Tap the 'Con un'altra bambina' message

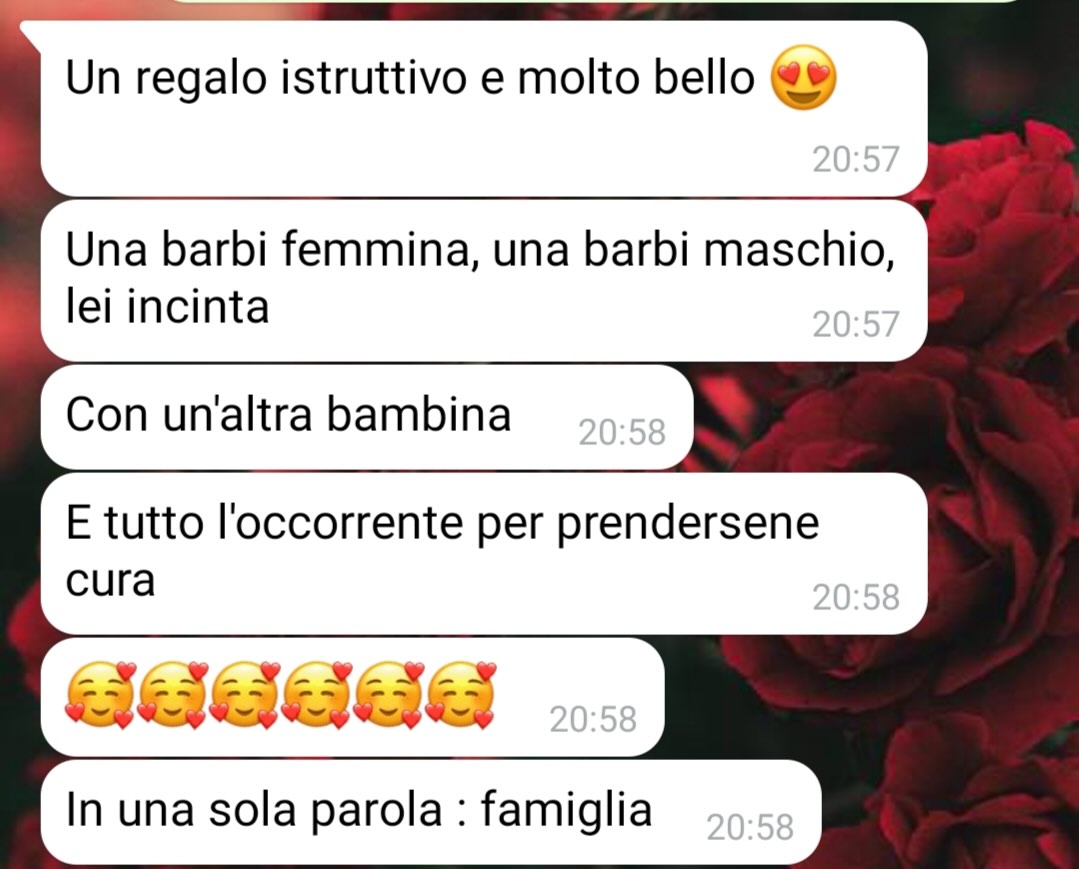(x=366, y=417)
